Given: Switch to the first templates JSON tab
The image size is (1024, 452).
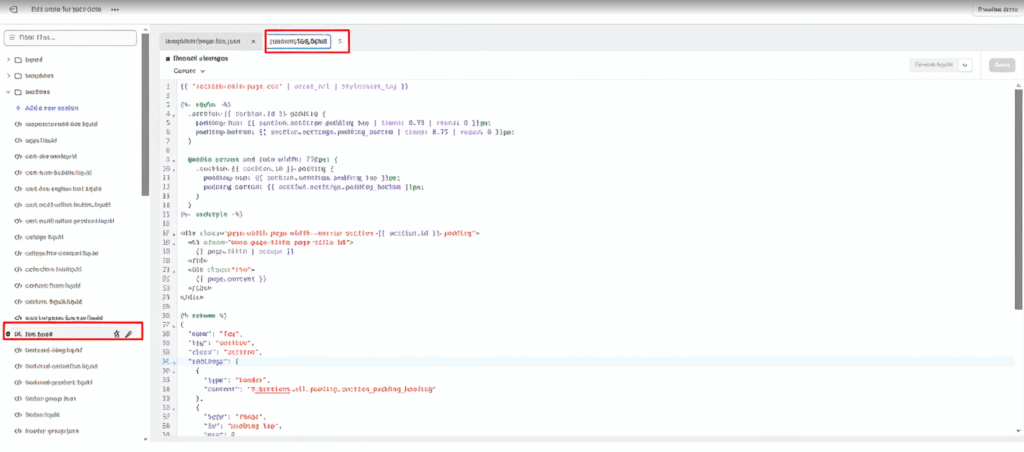Looking at the screenshot, I should pyautogui.click(x=203, y=41).
